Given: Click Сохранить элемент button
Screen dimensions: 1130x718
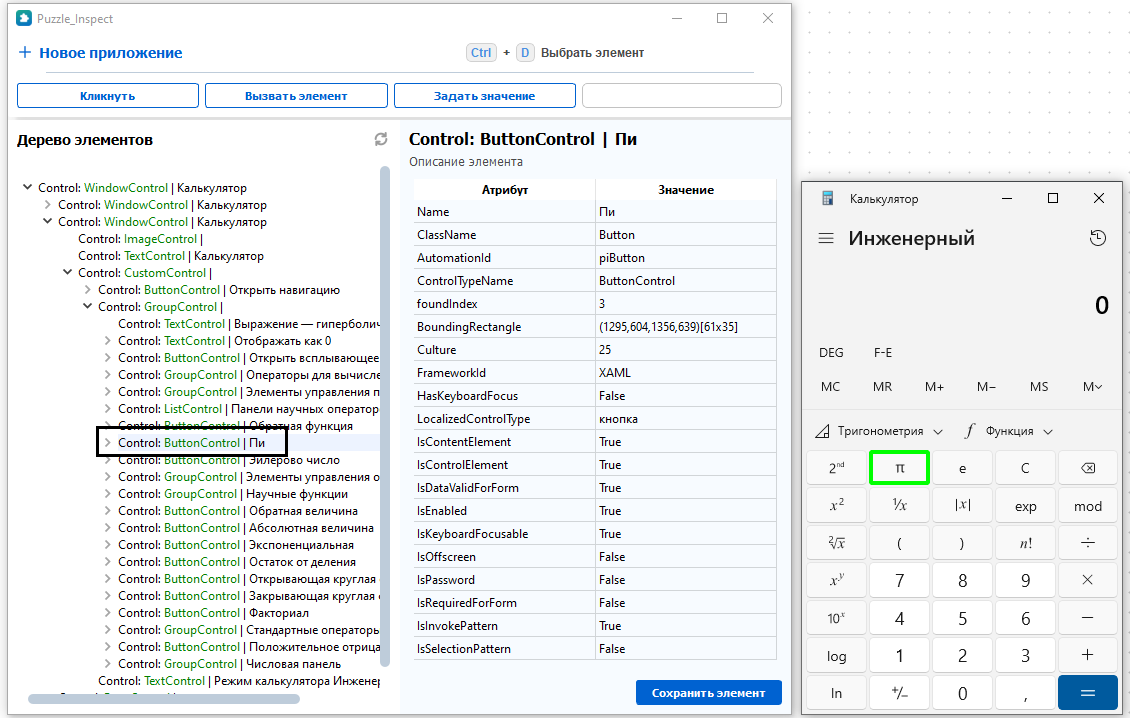Looking at the screenshot, I should click(708, 693).
